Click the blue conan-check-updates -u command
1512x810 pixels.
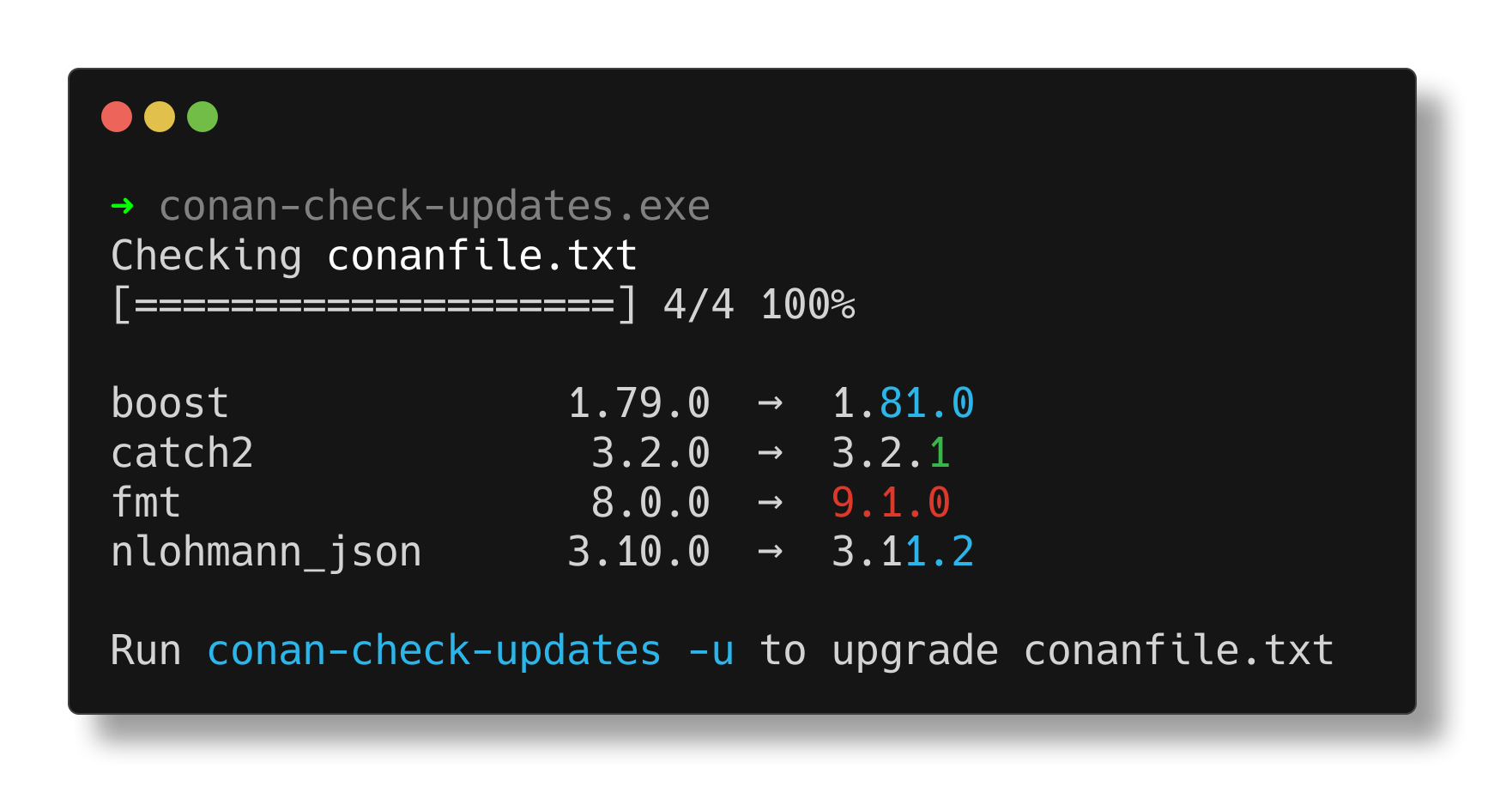[470, 650]
